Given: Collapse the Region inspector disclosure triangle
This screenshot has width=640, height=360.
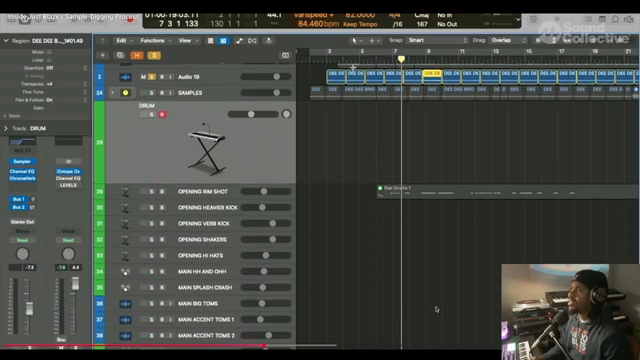Looking at the screenshot, I should [6, 41].
